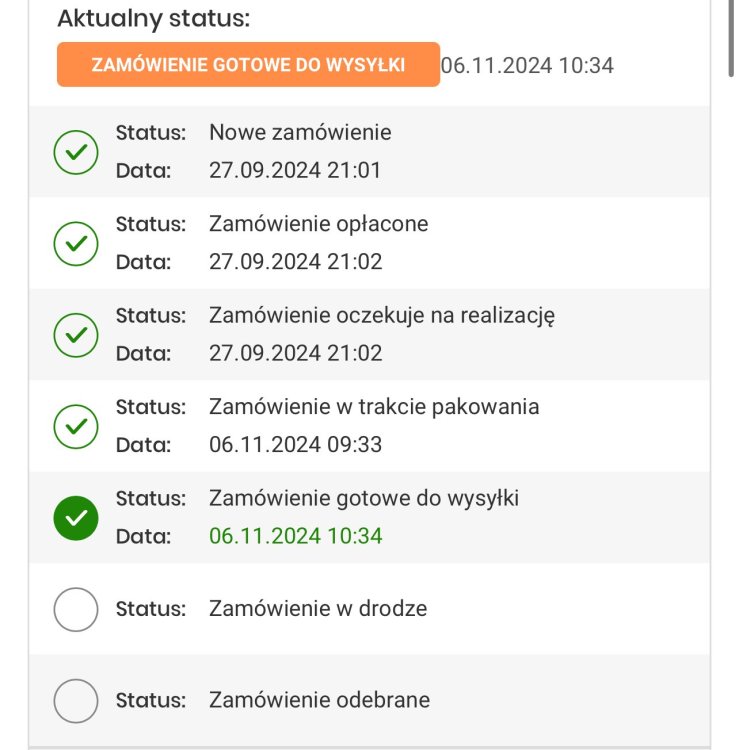739x750 pixels.
Task: Click the Nowe zamówienie status text
Action: pos(300,132)
